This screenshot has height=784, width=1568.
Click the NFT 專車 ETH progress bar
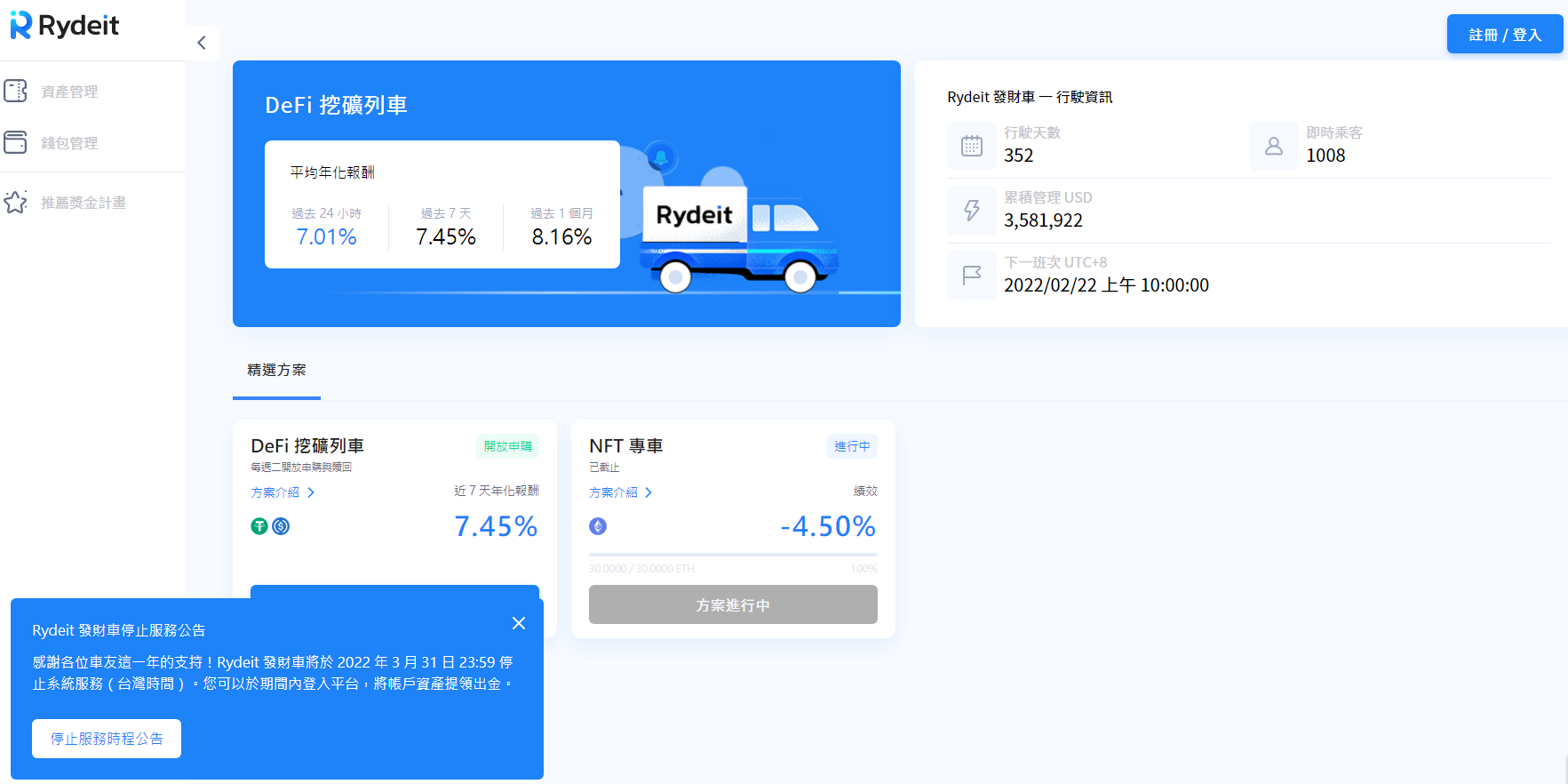point(733,555)
